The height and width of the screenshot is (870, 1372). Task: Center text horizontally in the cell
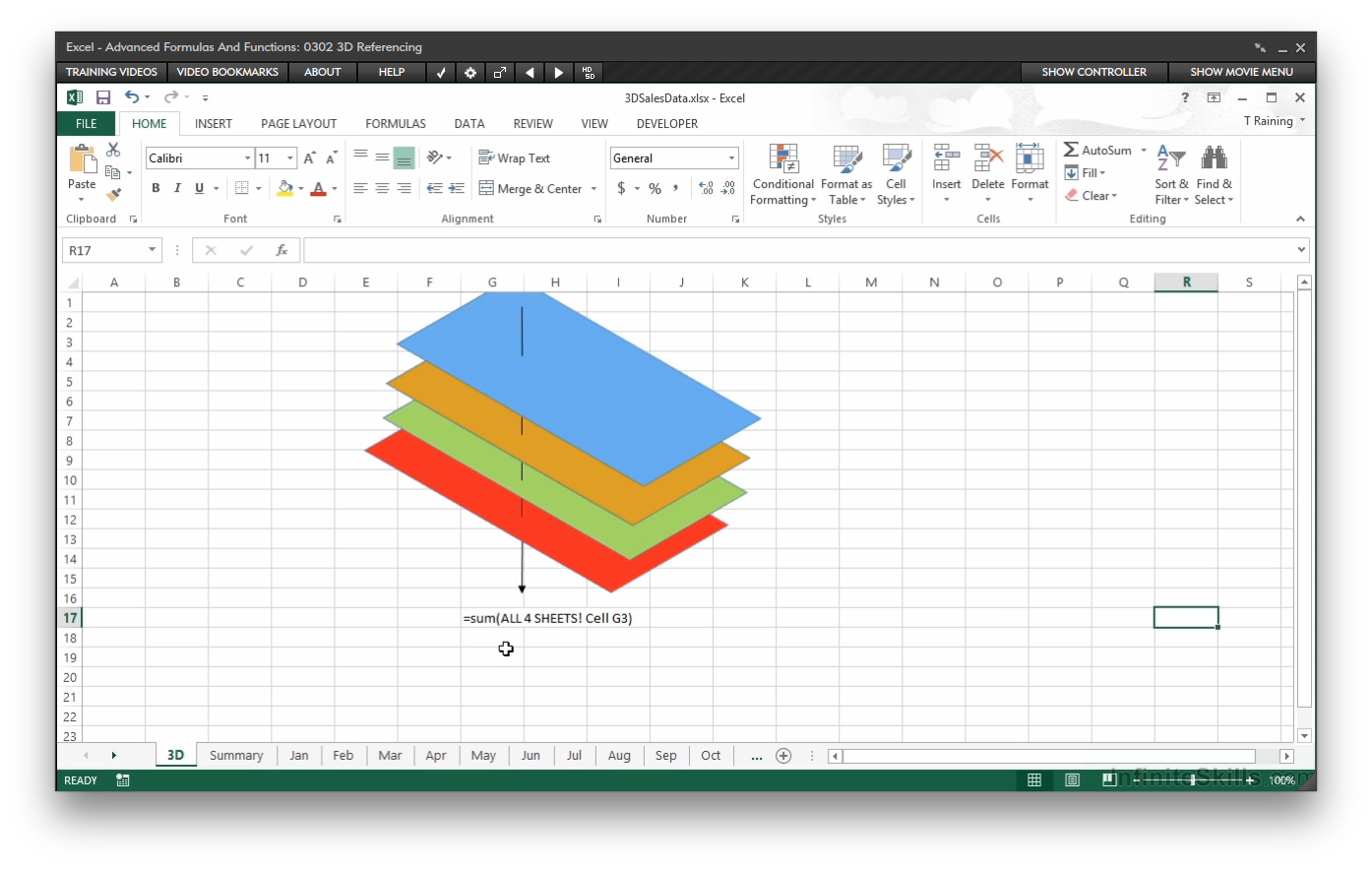(x=382, y=188)
